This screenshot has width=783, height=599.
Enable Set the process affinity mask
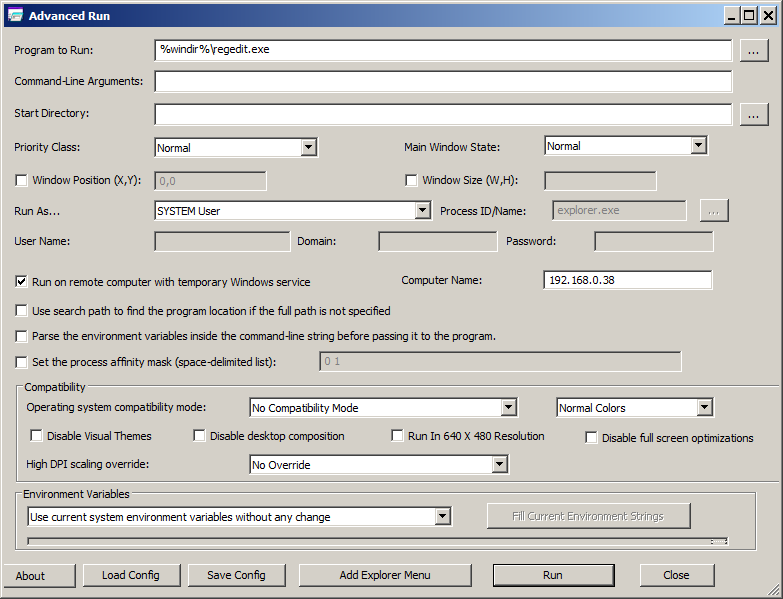pos(21,362)
